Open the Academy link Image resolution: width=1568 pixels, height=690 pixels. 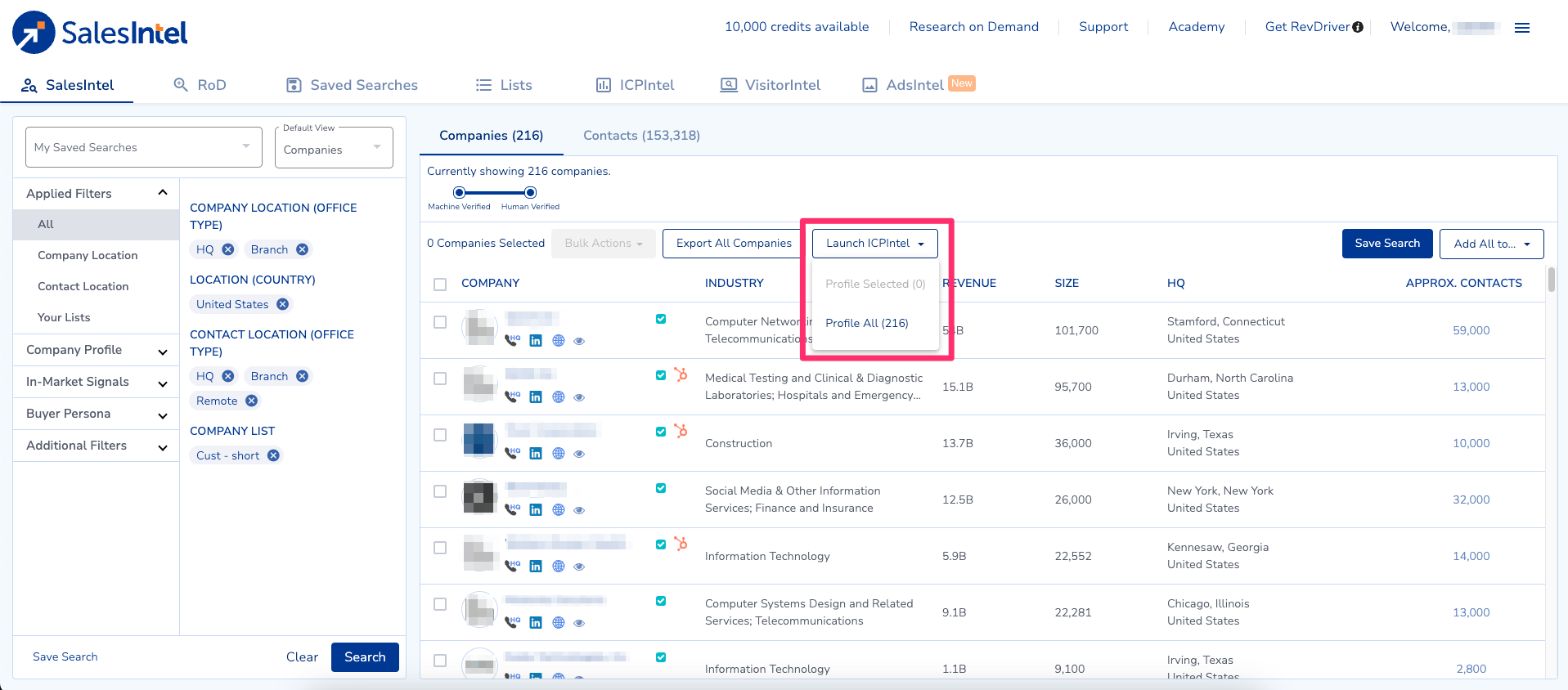click(1197, 27)
